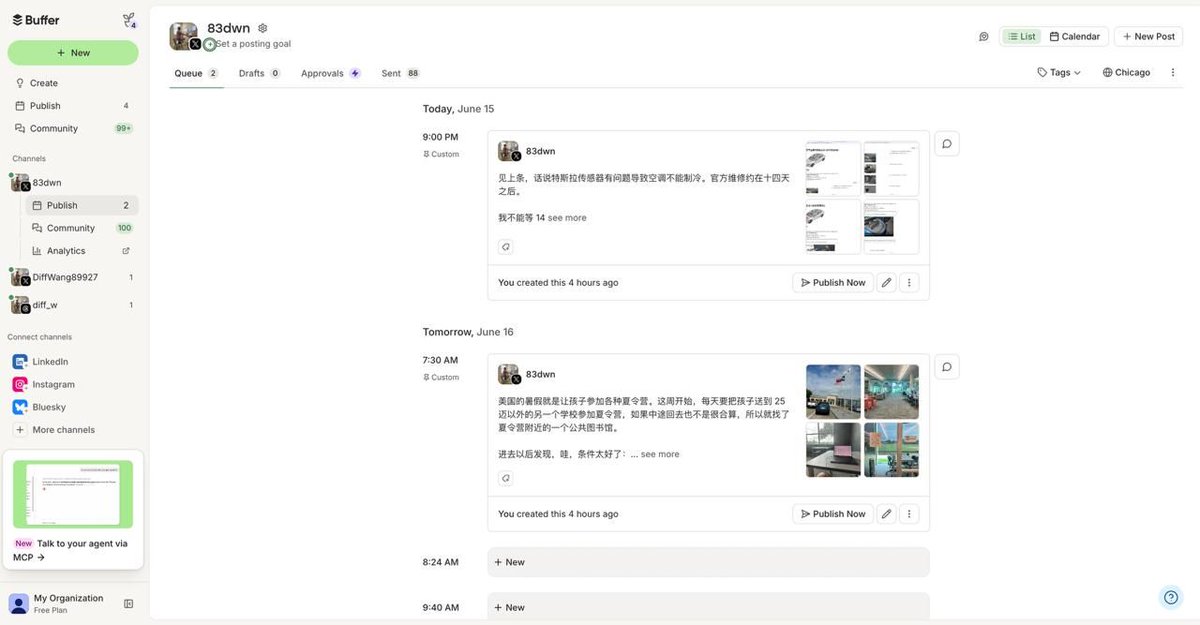Switch to the Sent tab
1200x625 pixels.
(x=400, y=73)
